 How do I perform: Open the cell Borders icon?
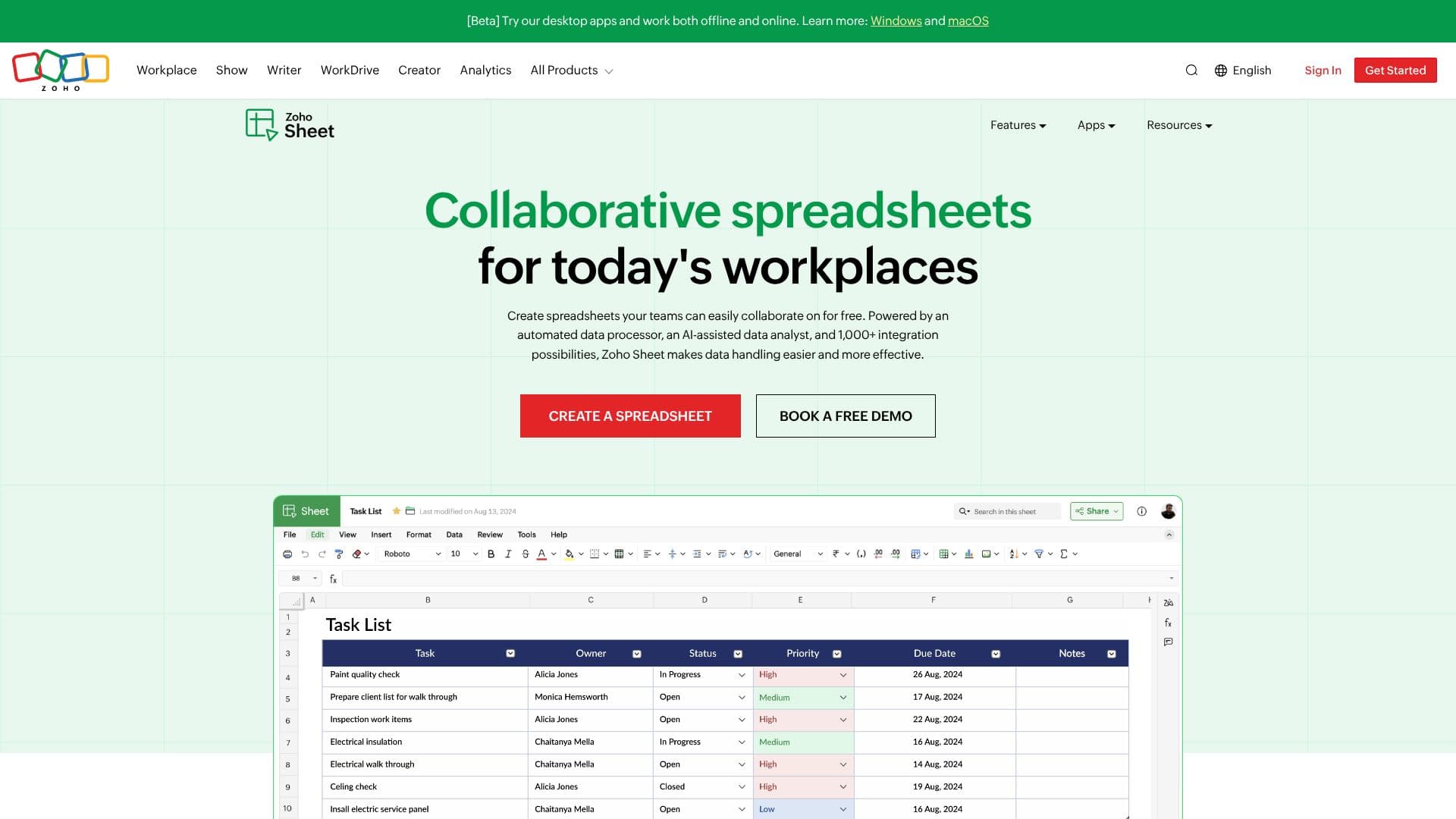click(x=595, y=554)
